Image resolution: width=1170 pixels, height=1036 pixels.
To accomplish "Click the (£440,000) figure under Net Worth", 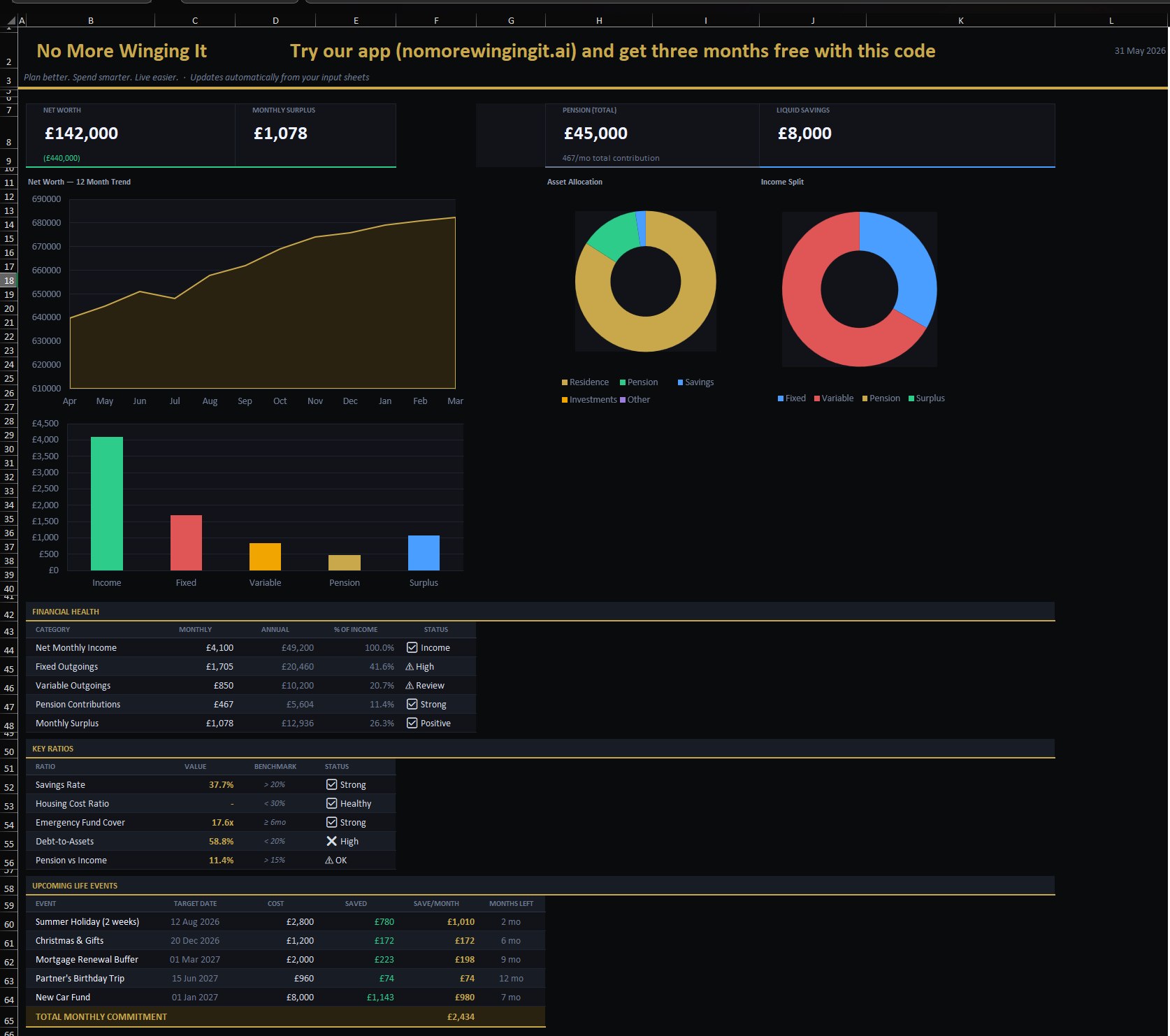I will click(x=62, y=158).
